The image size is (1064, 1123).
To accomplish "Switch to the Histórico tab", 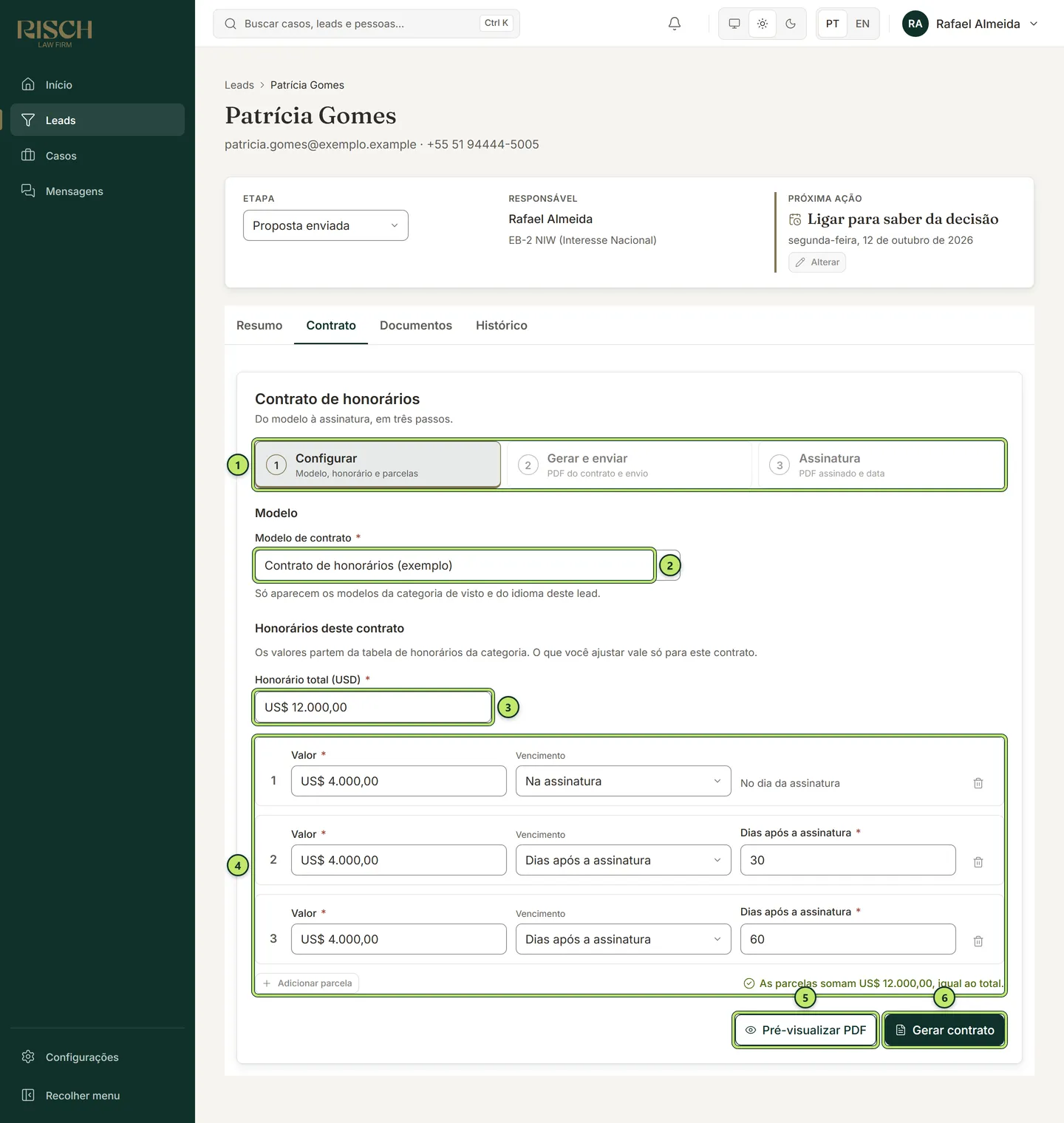I will pos(502,325).
